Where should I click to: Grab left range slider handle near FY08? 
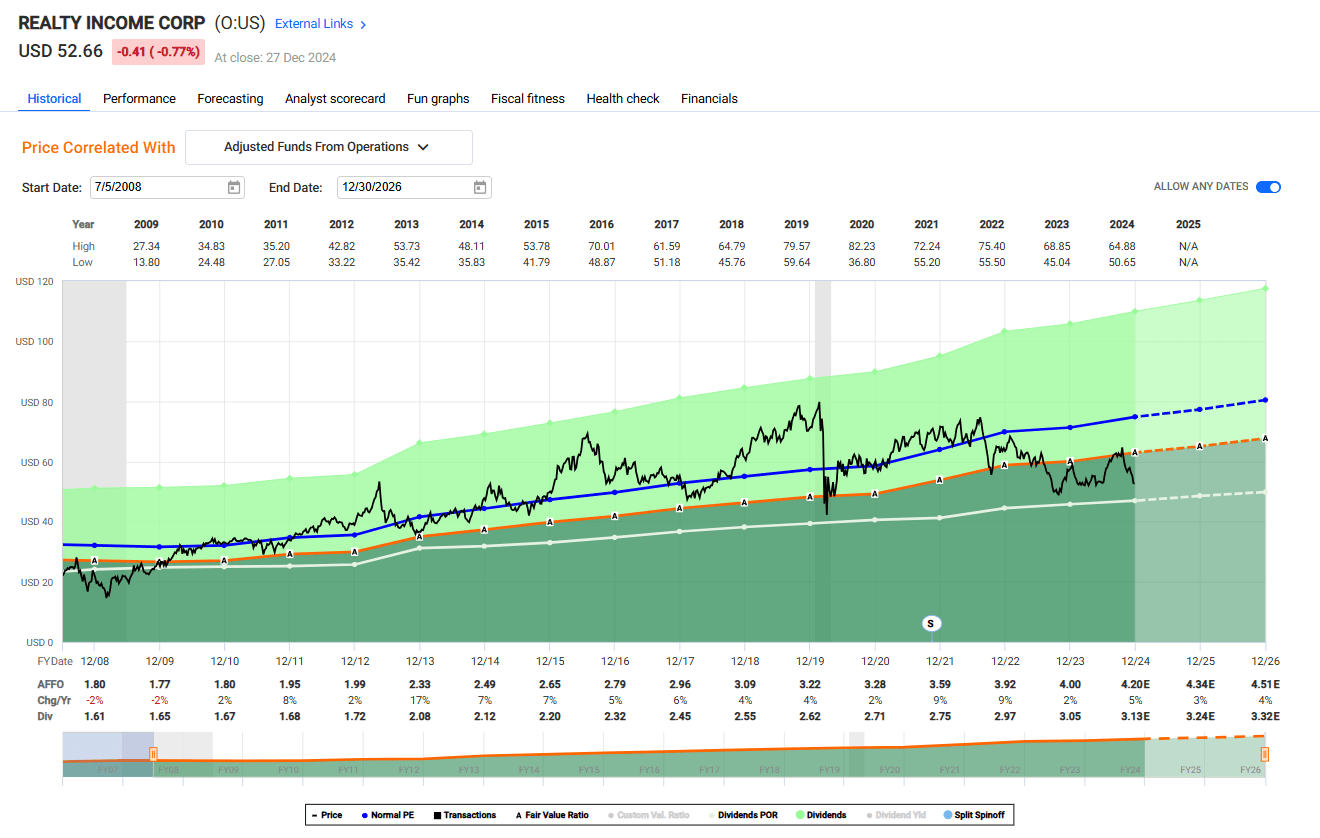click(153, 754)
